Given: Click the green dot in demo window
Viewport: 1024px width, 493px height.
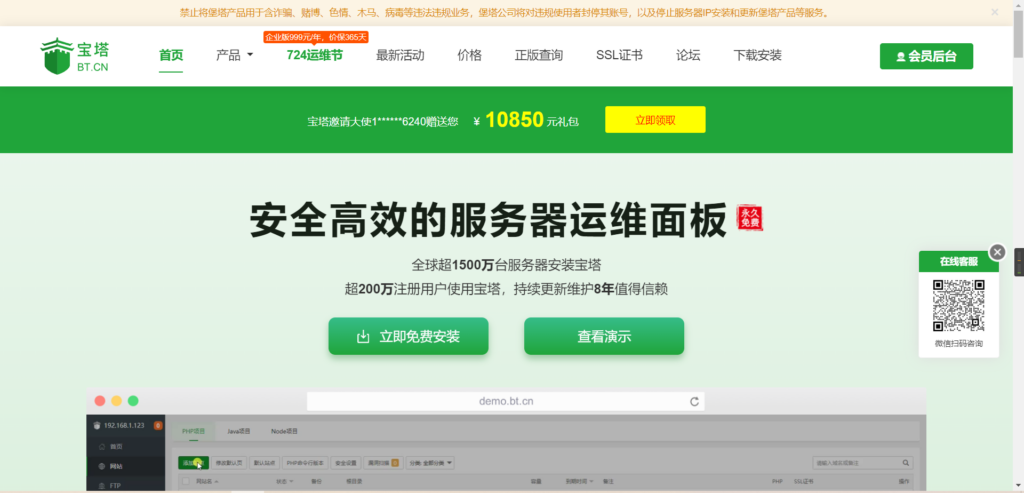Looking at the screenshot, I should click(133, 400).
